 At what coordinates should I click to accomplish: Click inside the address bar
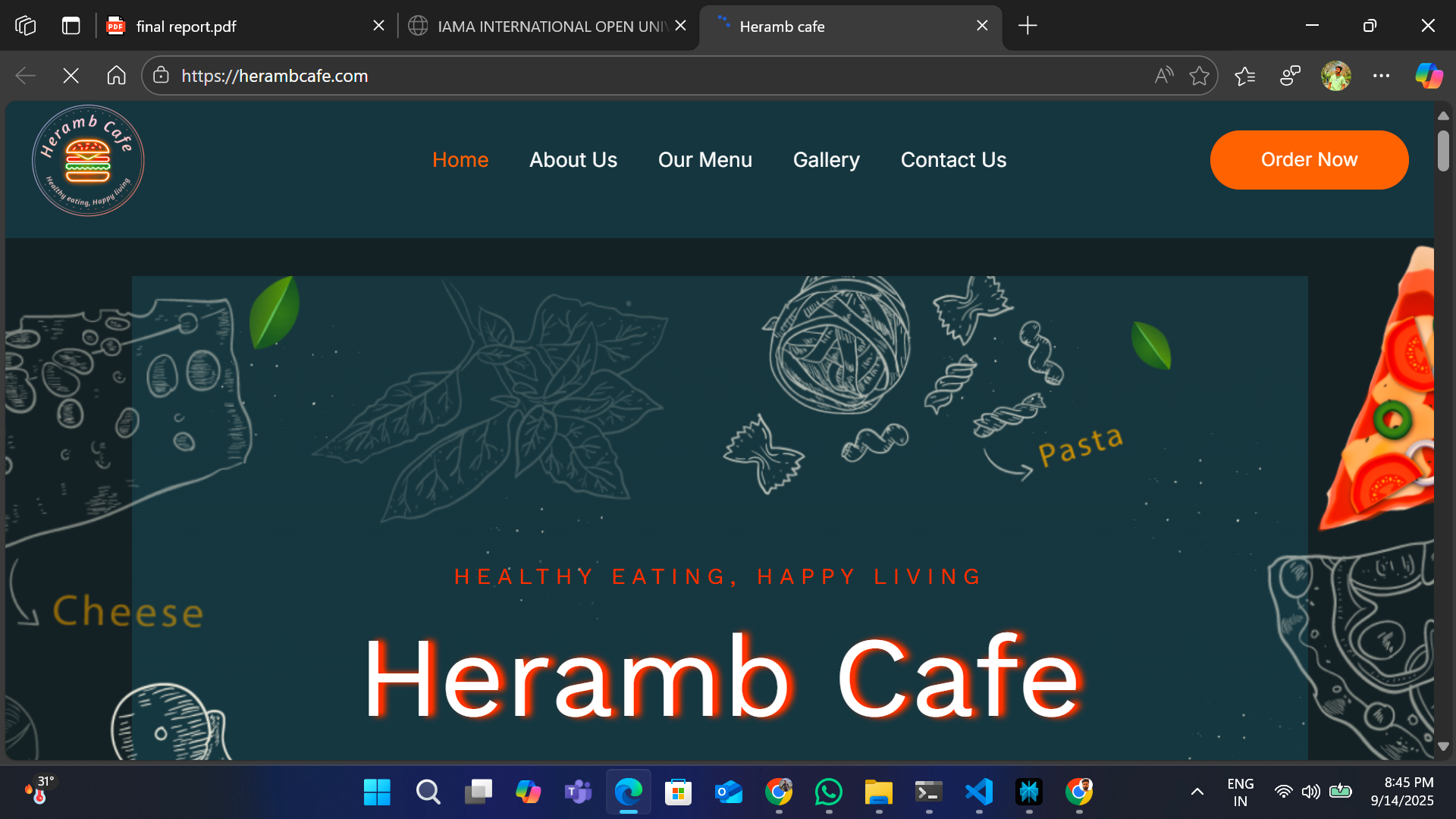531,76
